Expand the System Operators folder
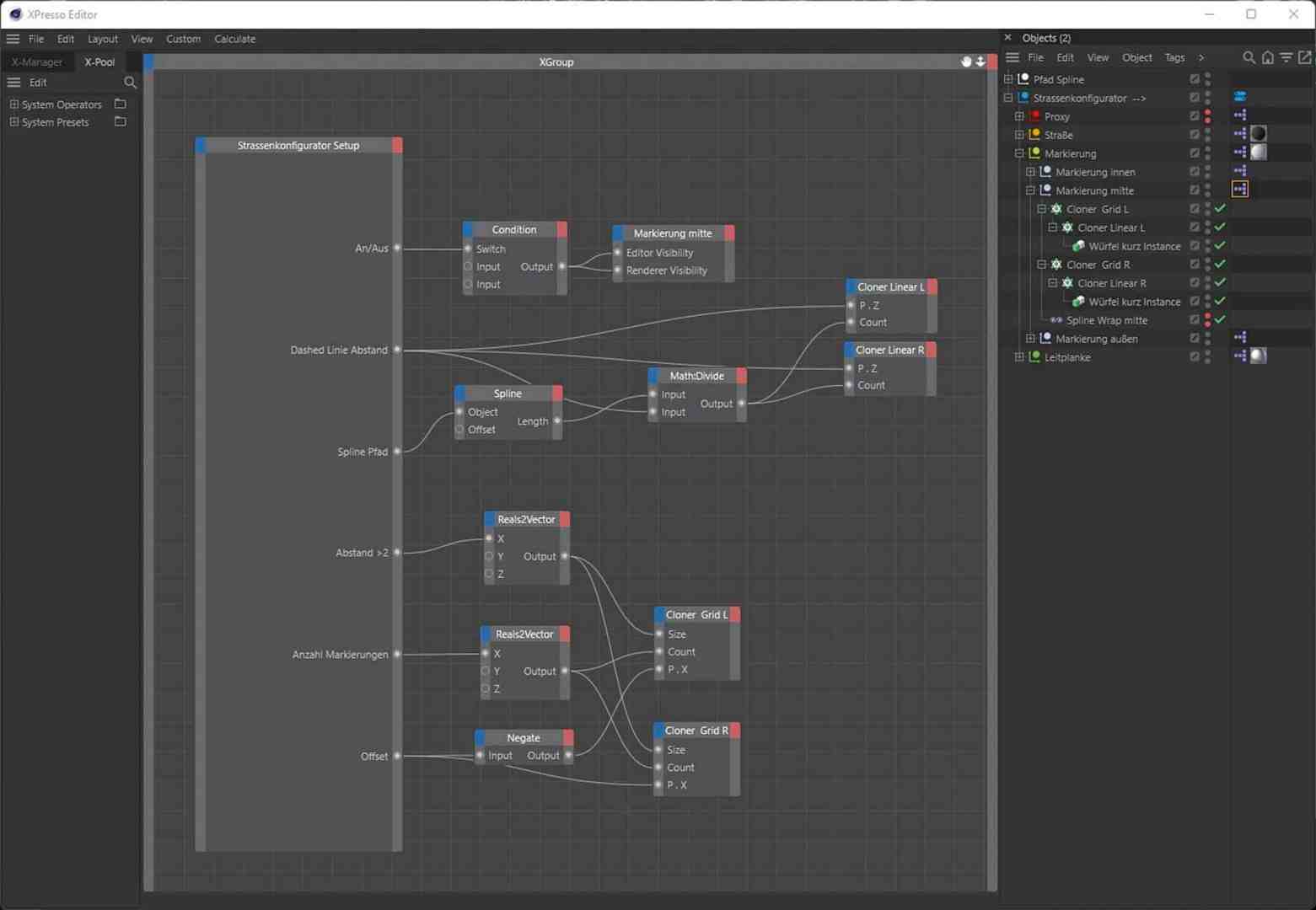 (x=14, y=104)
